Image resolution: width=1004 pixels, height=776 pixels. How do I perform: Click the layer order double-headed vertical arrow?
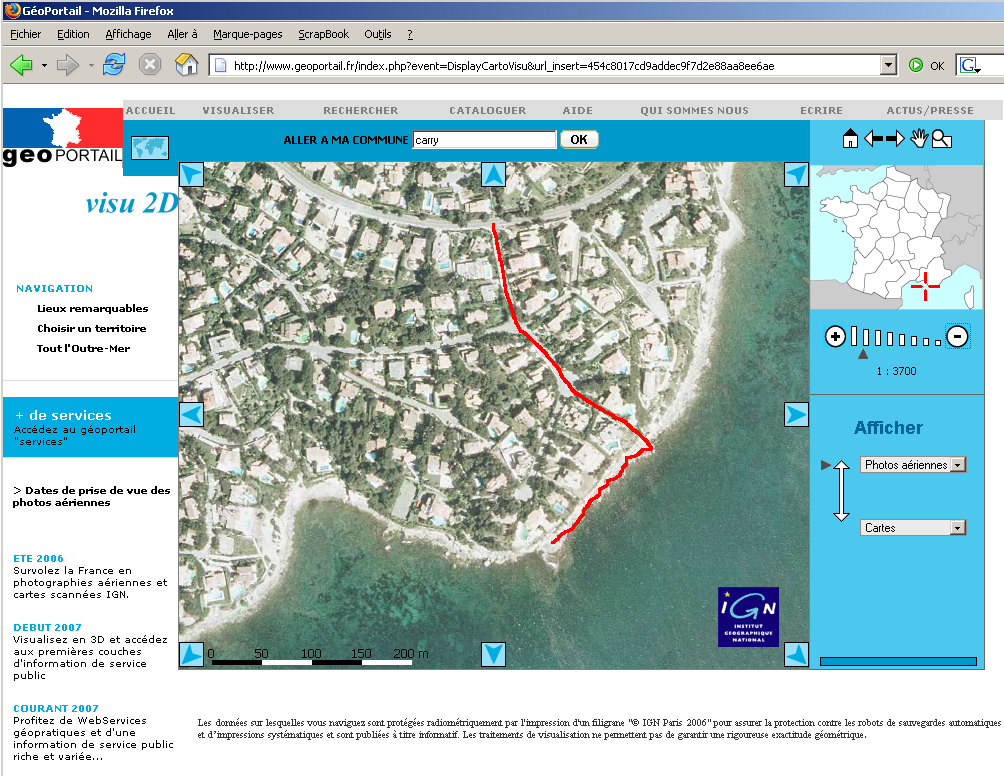point(841,490)
